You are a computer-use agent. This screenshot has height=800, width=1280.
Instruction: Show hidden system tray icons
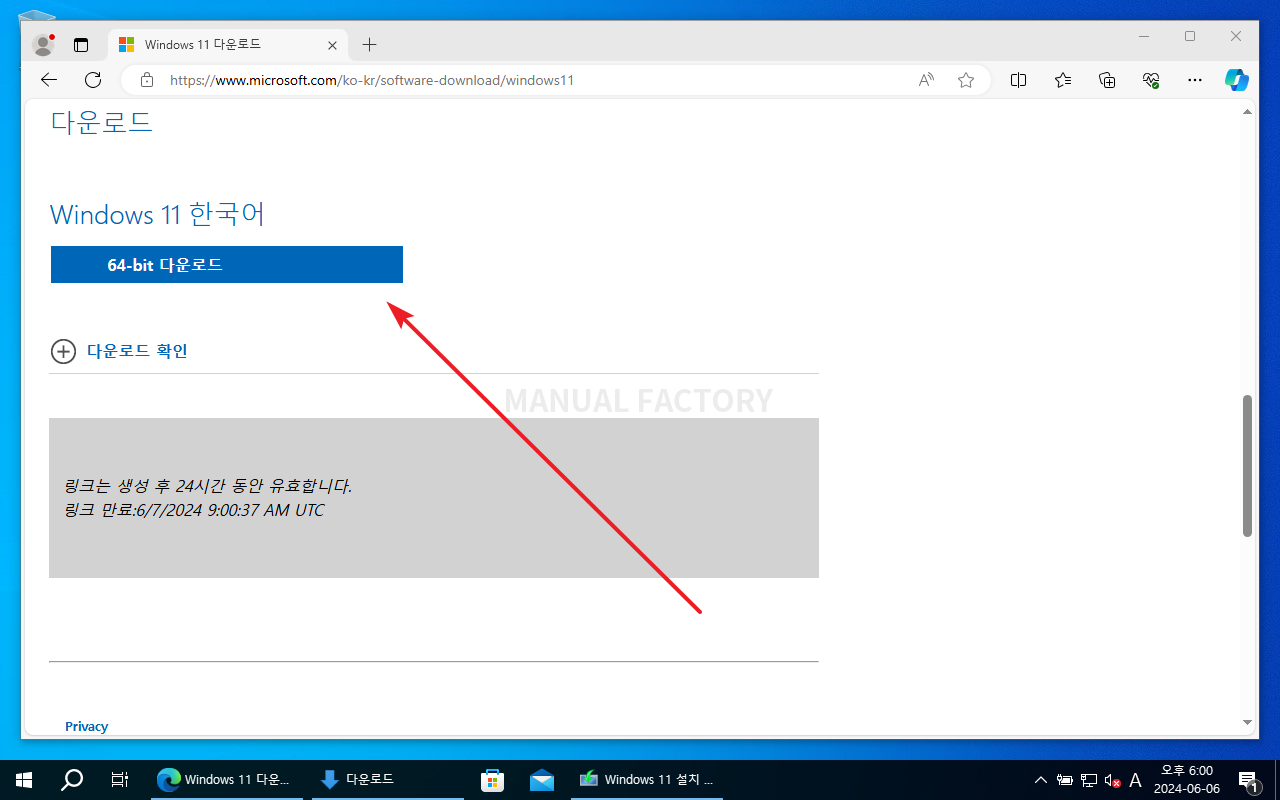[1041, 780]
